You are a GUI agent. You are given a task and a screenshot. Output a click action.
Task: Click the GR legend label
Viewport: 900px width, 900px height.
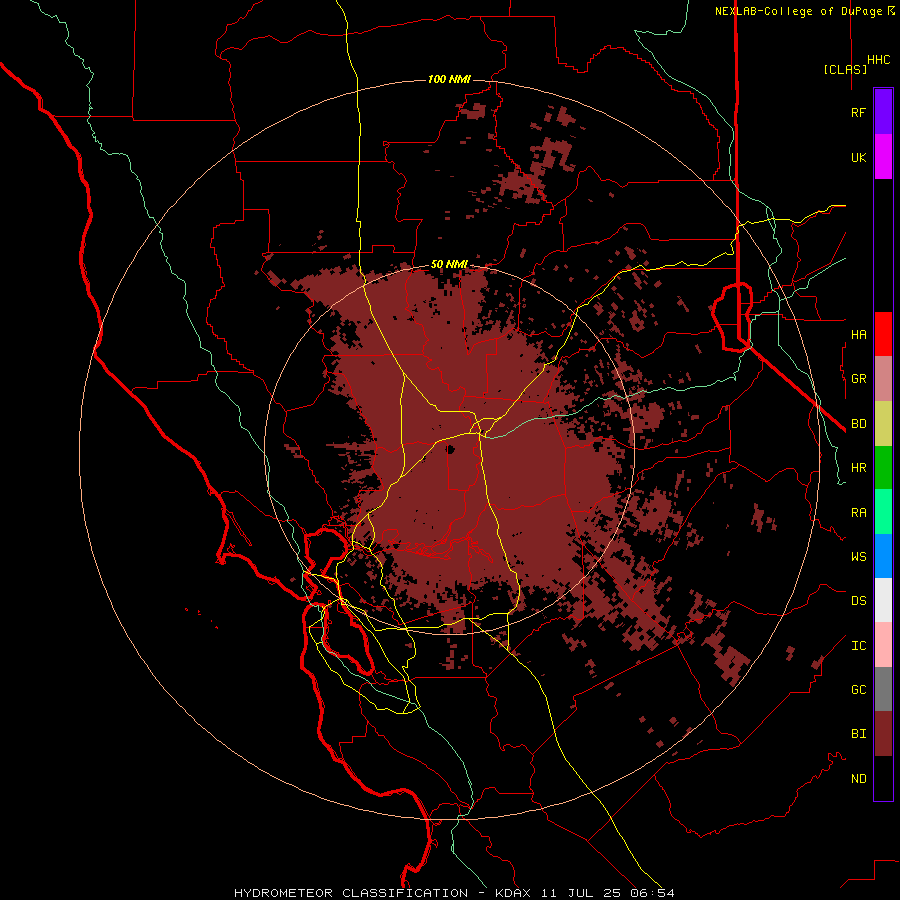point(858,379)
